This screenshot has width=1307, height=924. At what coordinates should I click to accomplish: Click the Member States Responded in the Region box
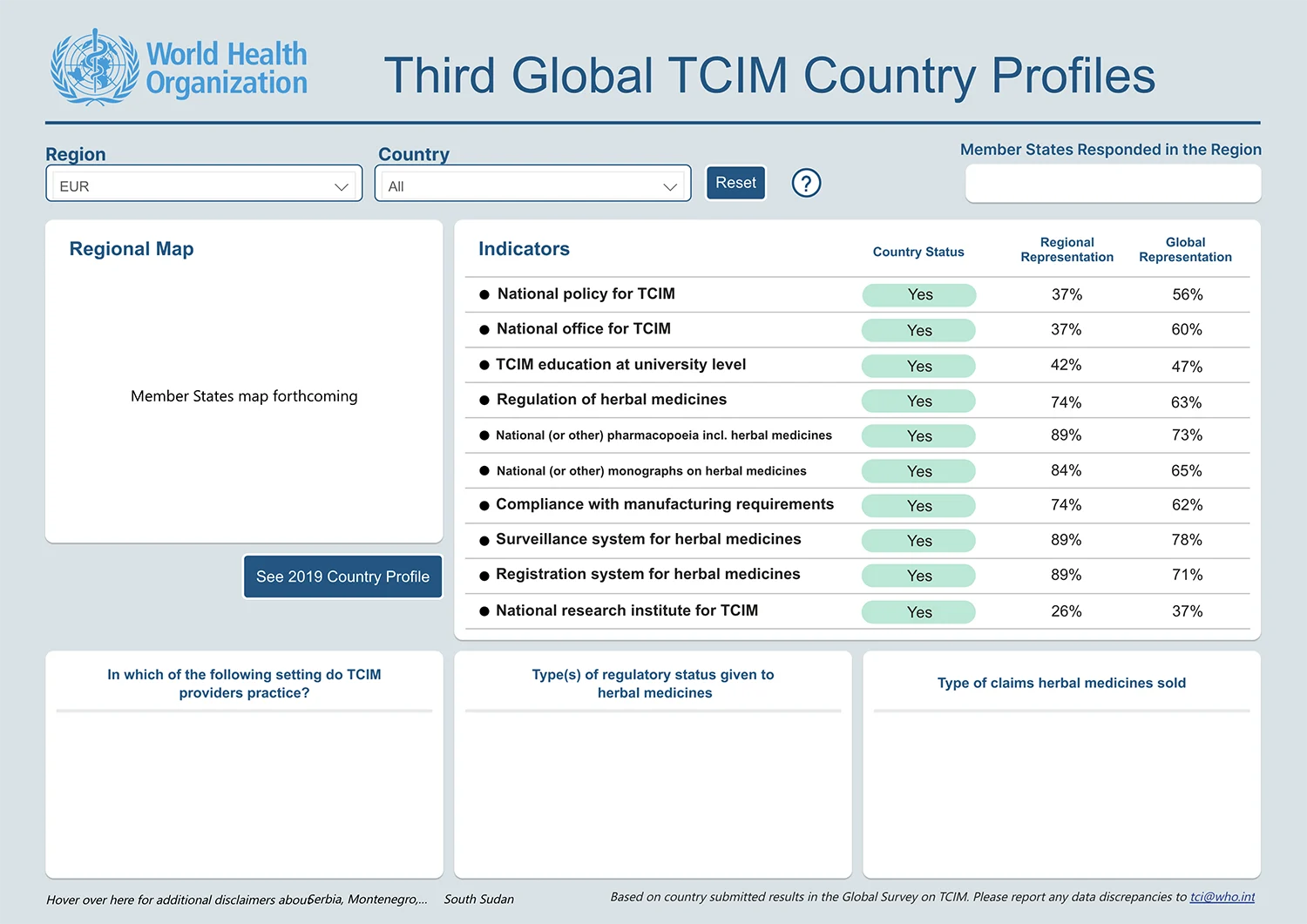click(1113, 184)
